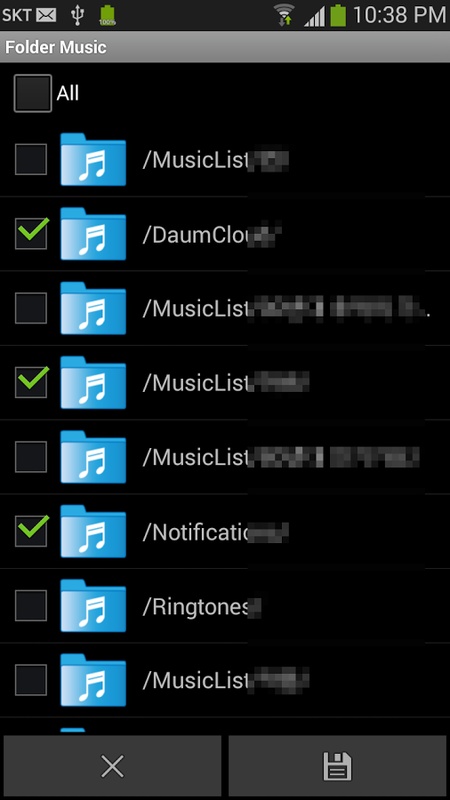Tap the USB icon in status bar
The height and width of the screenshot is (800, 450).
pyautogui.click(x=77, y=15)
